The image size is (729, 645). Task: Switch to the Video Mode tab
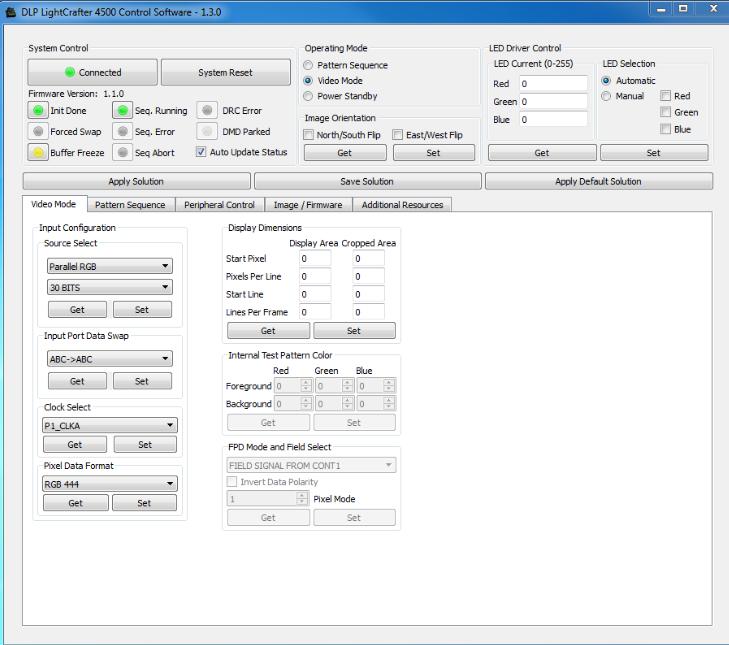click(x=53, y=204)
